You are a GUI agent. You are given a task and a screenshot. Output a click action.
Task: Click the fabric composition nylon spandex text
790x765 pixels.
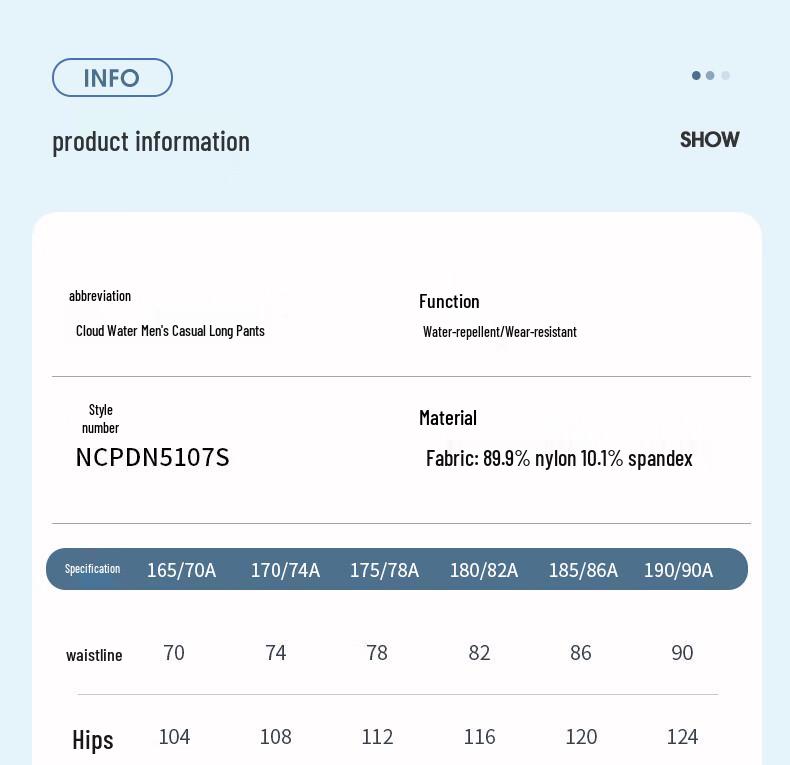(559, 458)
